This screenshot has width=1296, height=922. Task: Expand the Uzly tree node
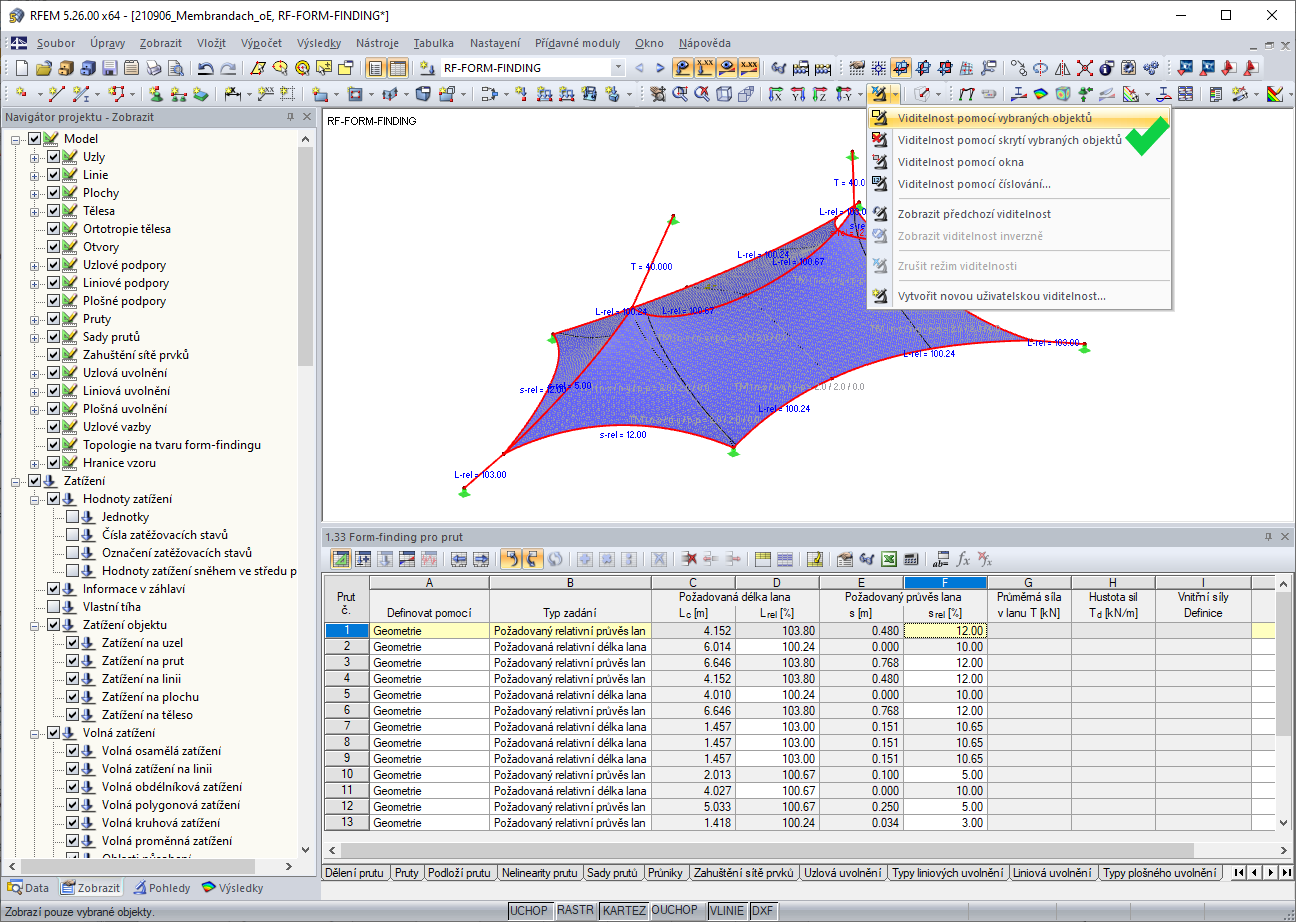(x=35, y=157)
